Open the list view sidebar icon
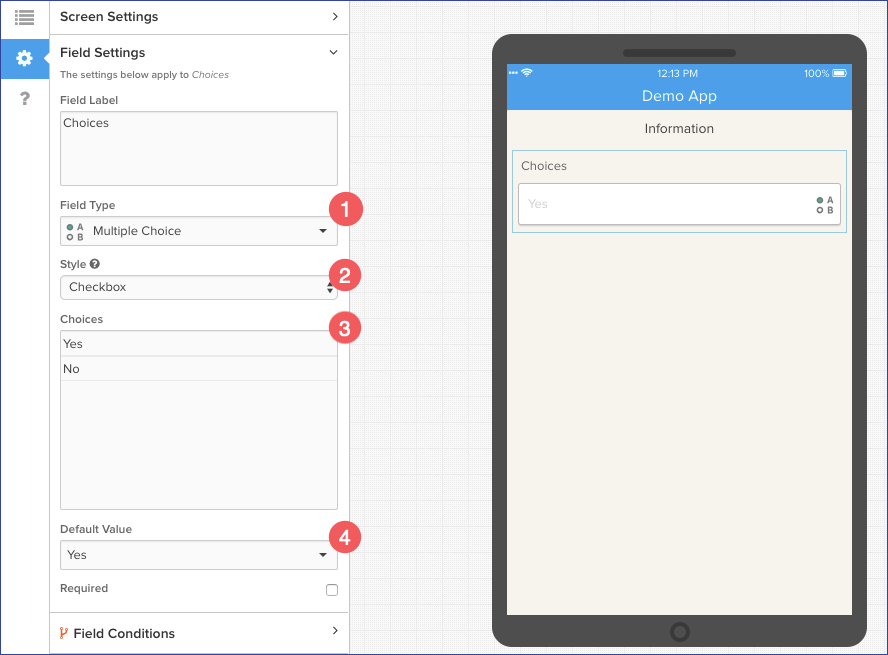The width and height of the screenshot is (888, 655). [x=24, y=17]
